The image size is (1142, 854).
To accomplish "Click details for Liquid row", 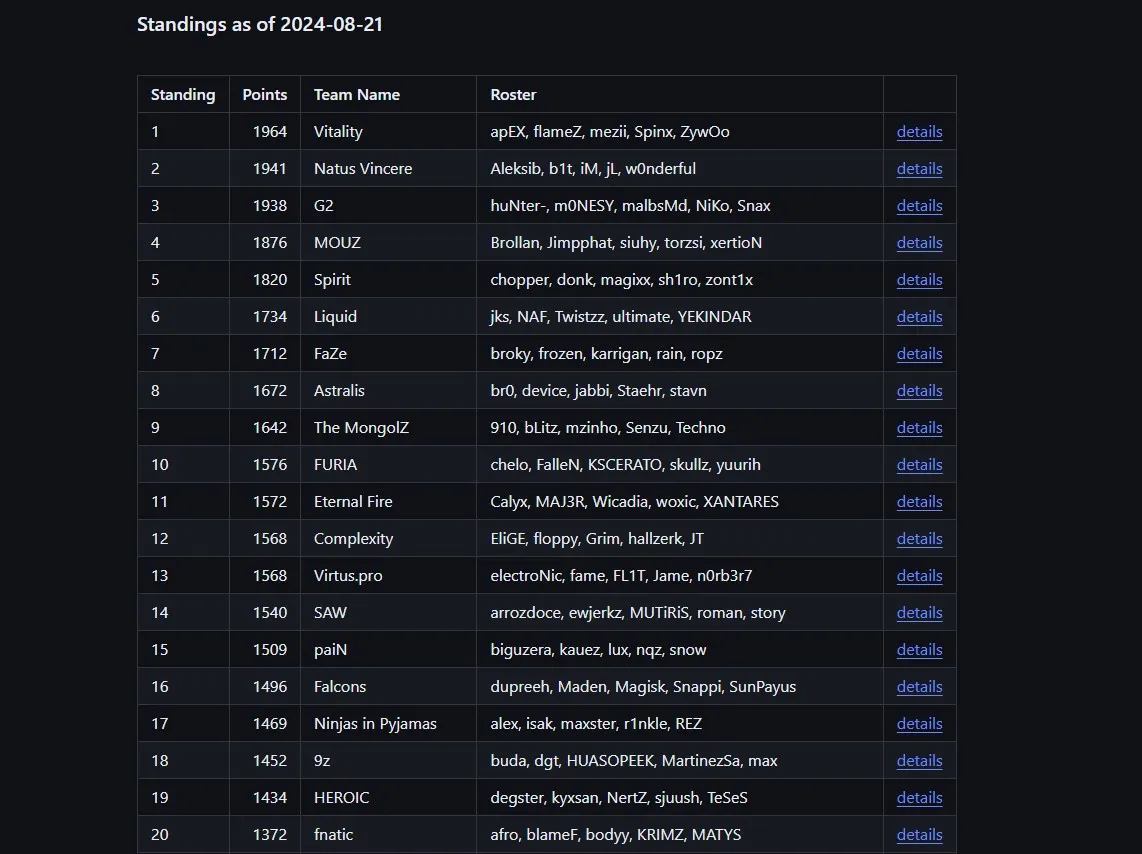I will [919, 317].
